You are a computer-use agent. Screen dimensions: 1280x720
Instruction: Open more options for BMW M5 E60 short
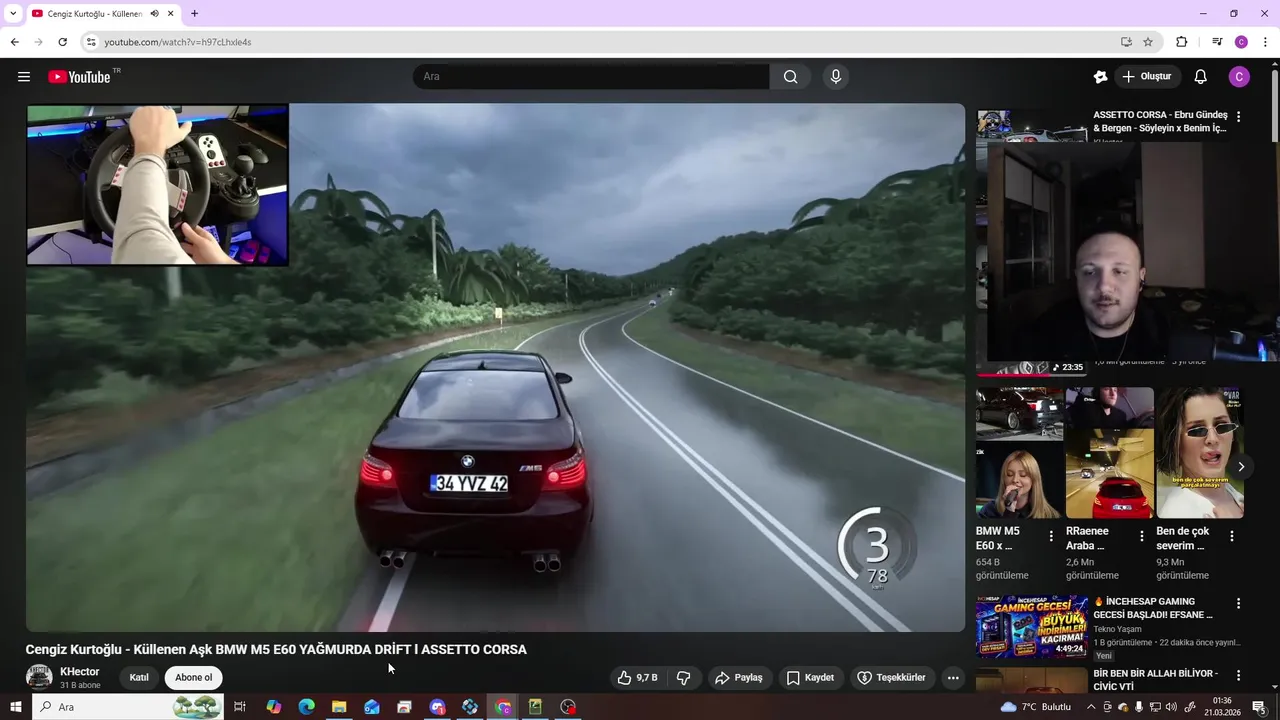1051,536
